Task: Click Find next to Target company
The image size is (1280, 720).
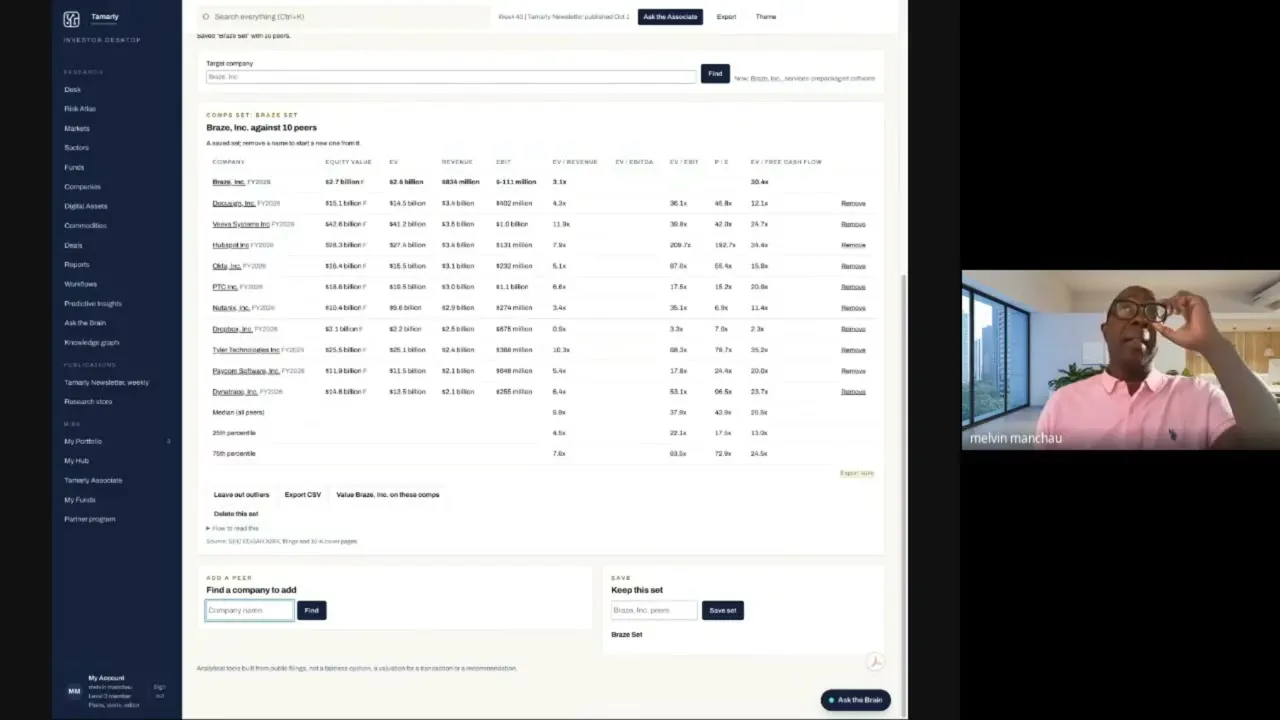Action: click(715, 74)
